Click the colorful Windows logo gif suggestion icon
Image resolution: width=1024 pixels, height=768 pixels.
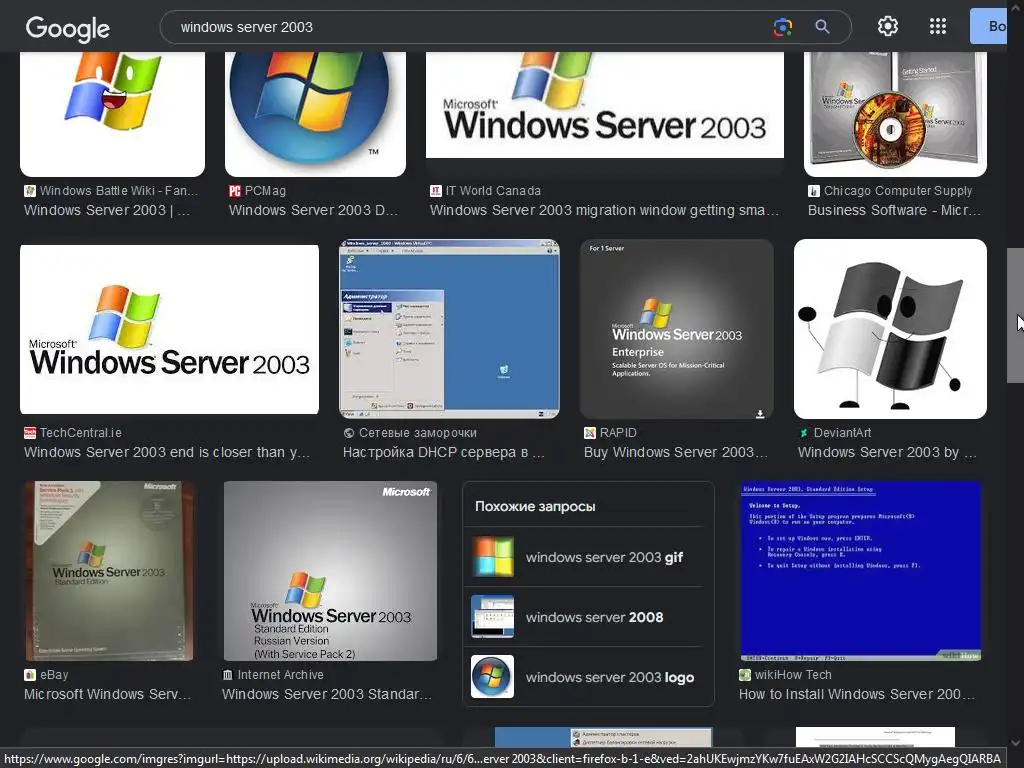[492, 556]
